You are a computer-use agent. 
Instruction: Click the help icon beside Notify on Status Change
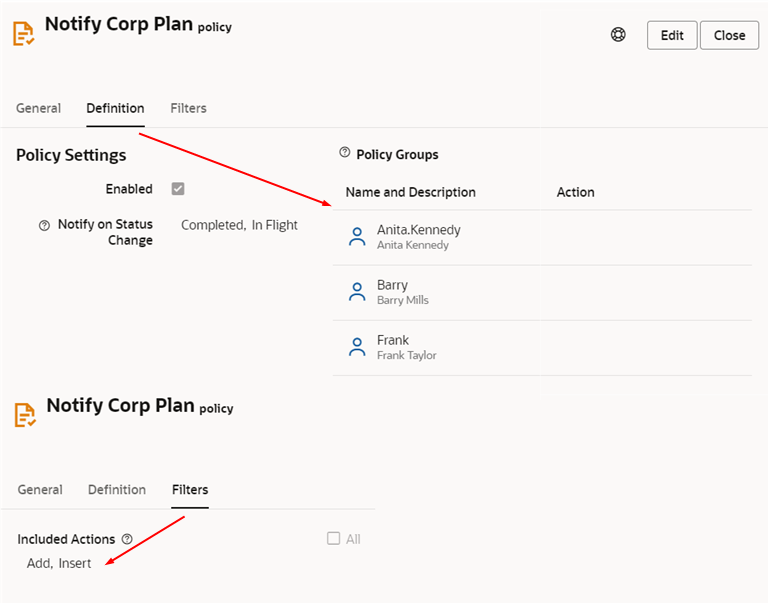(x=44, y=225)
